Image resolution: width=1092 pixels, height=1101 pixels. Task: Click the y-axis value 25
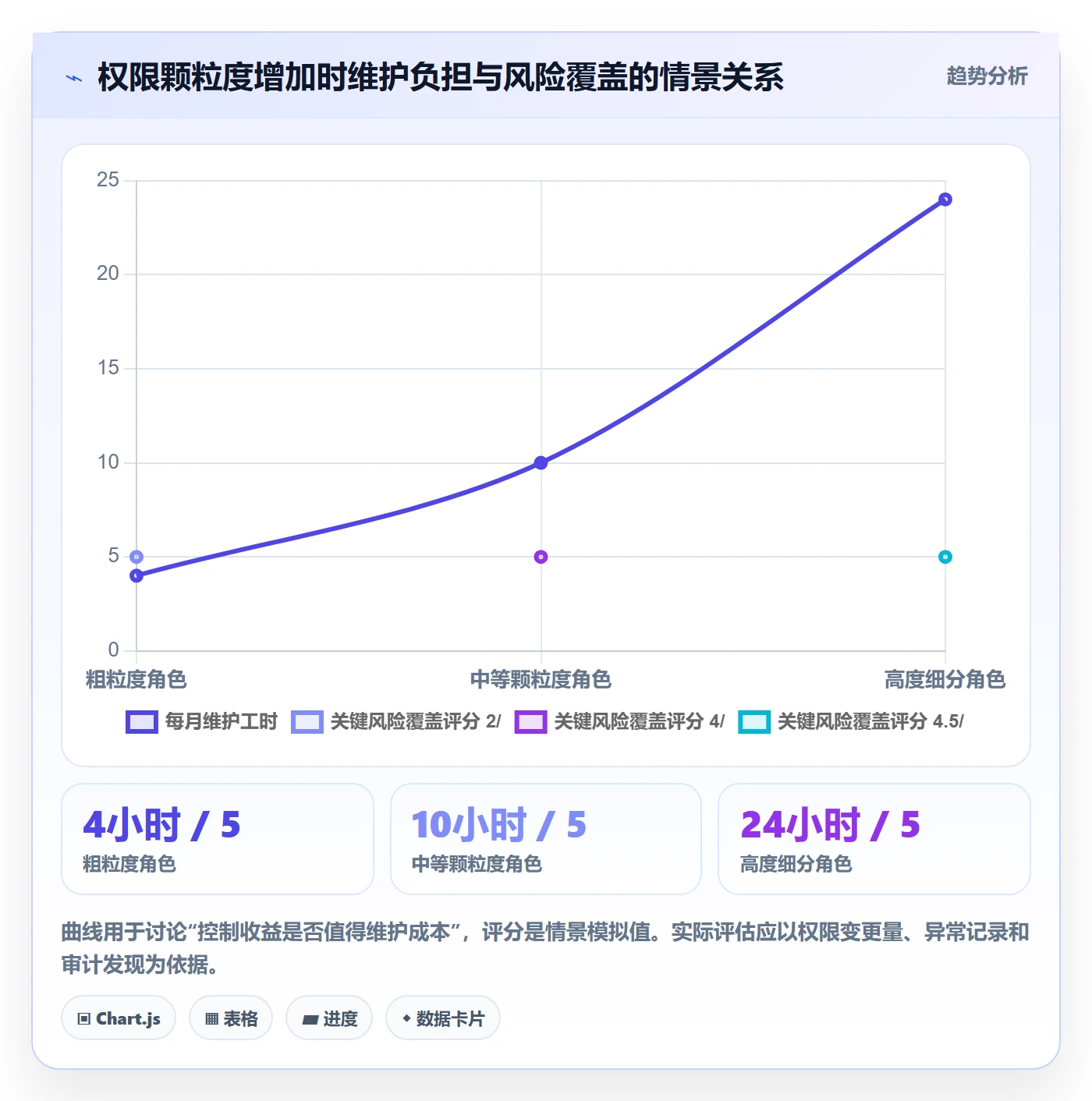tap(108, 180)
